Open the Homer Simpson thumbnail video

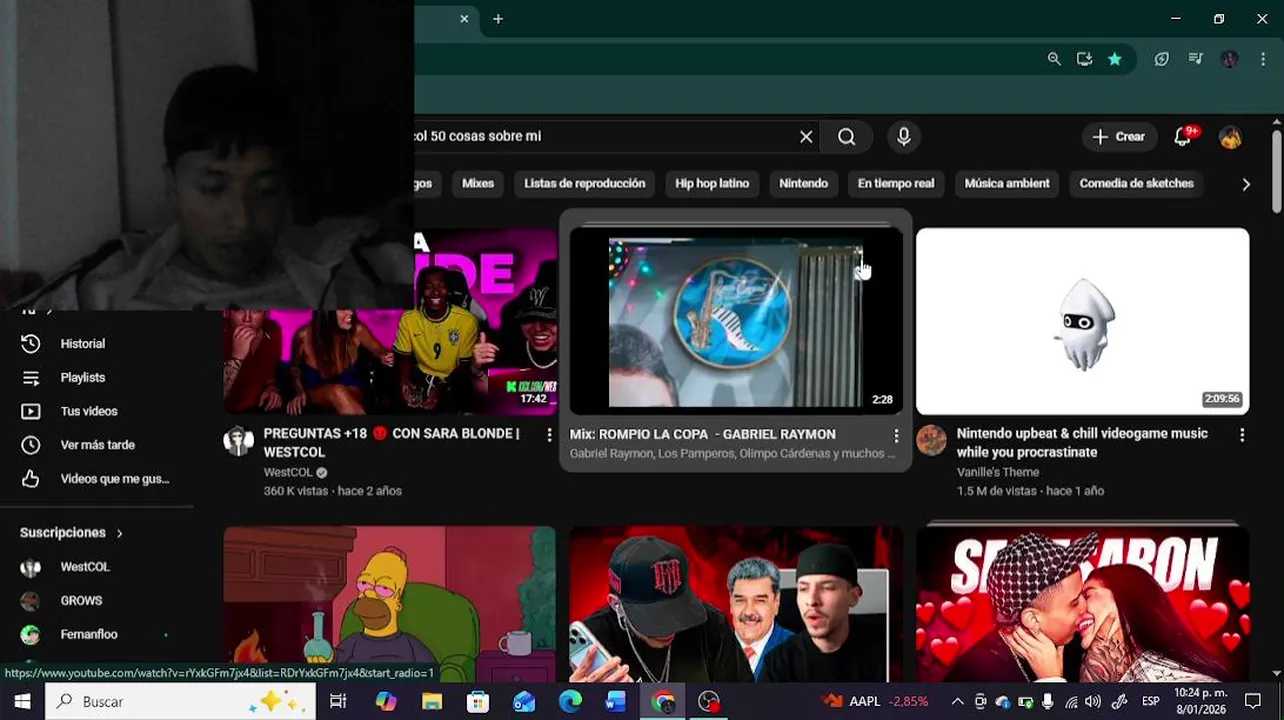[x=389, y=603]
